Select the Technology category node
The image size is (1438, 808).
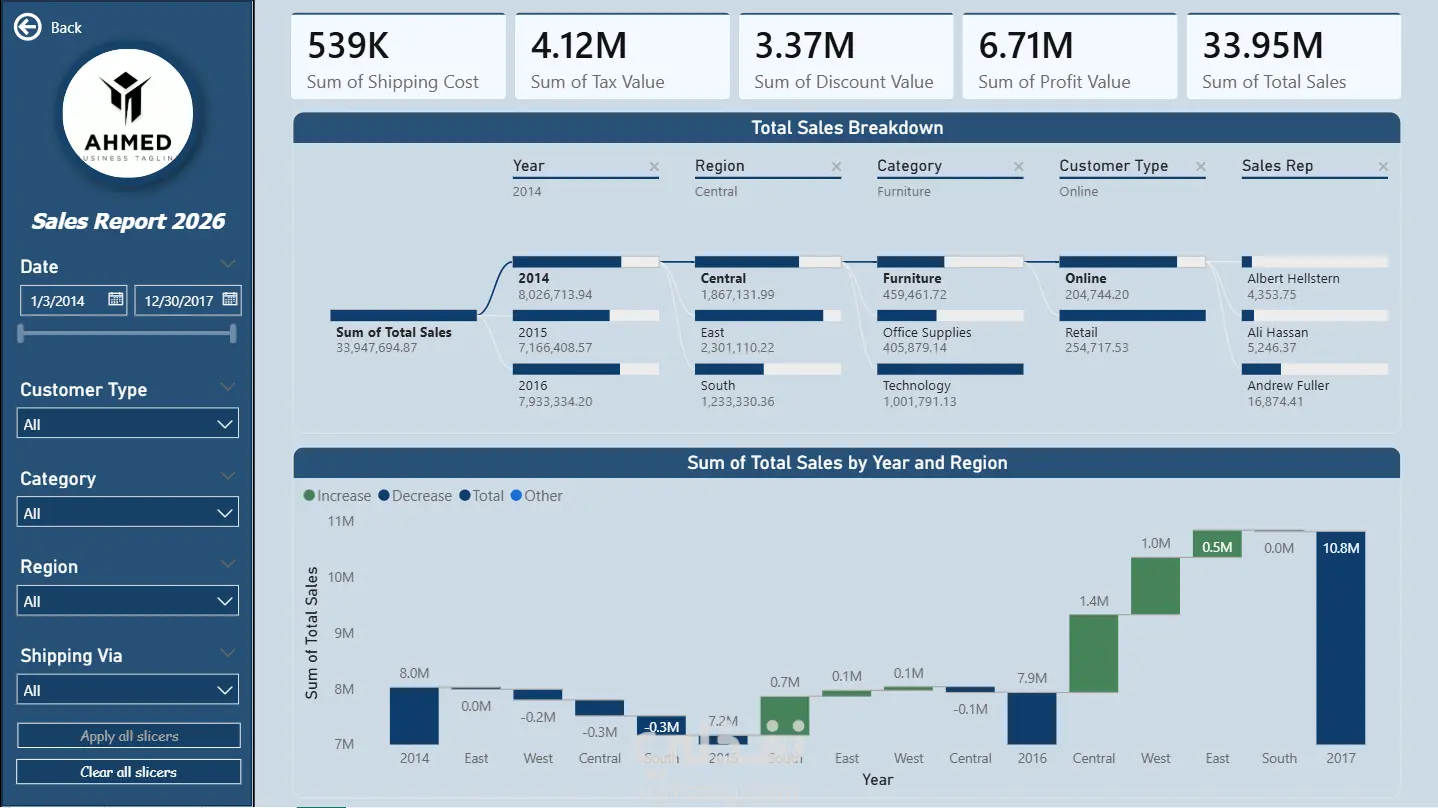click(x=950, y=385)
